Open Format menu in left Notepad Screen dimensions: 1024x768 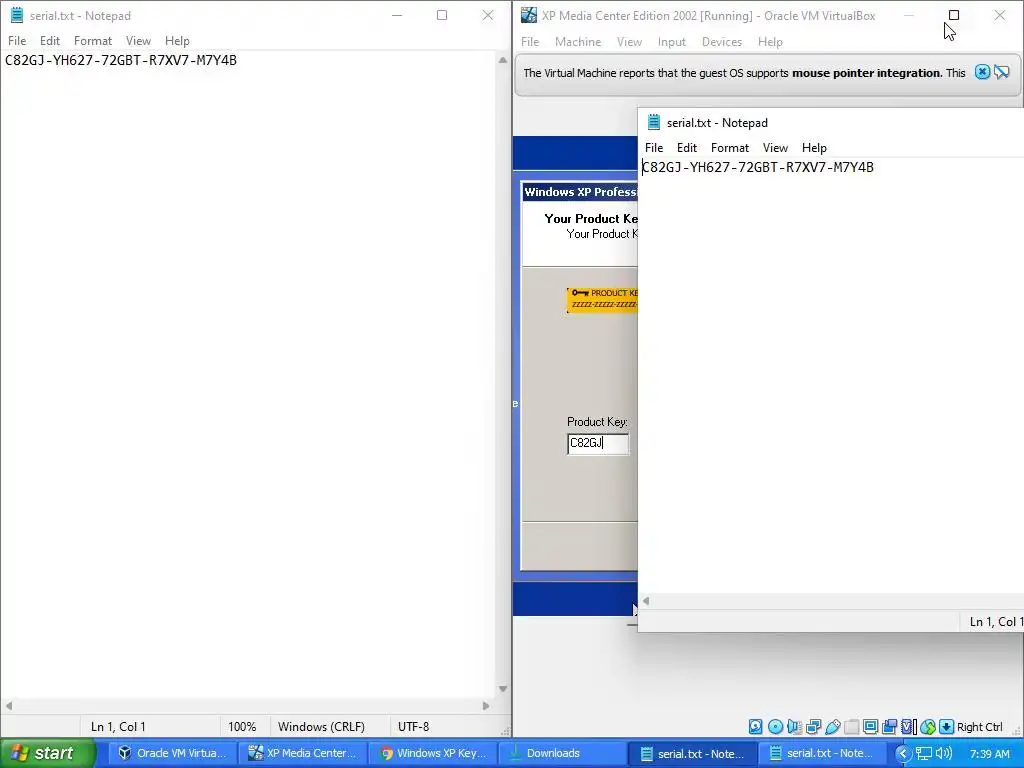(x=93, y=40)
